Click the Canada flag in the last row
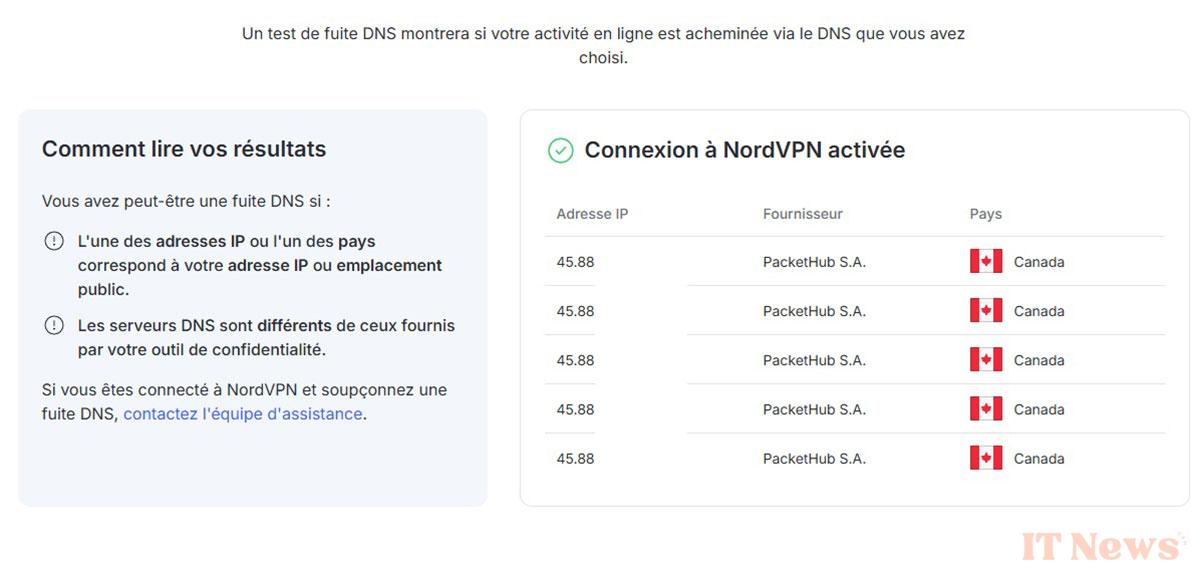1200x577 pixels. (x=986, y=457)
